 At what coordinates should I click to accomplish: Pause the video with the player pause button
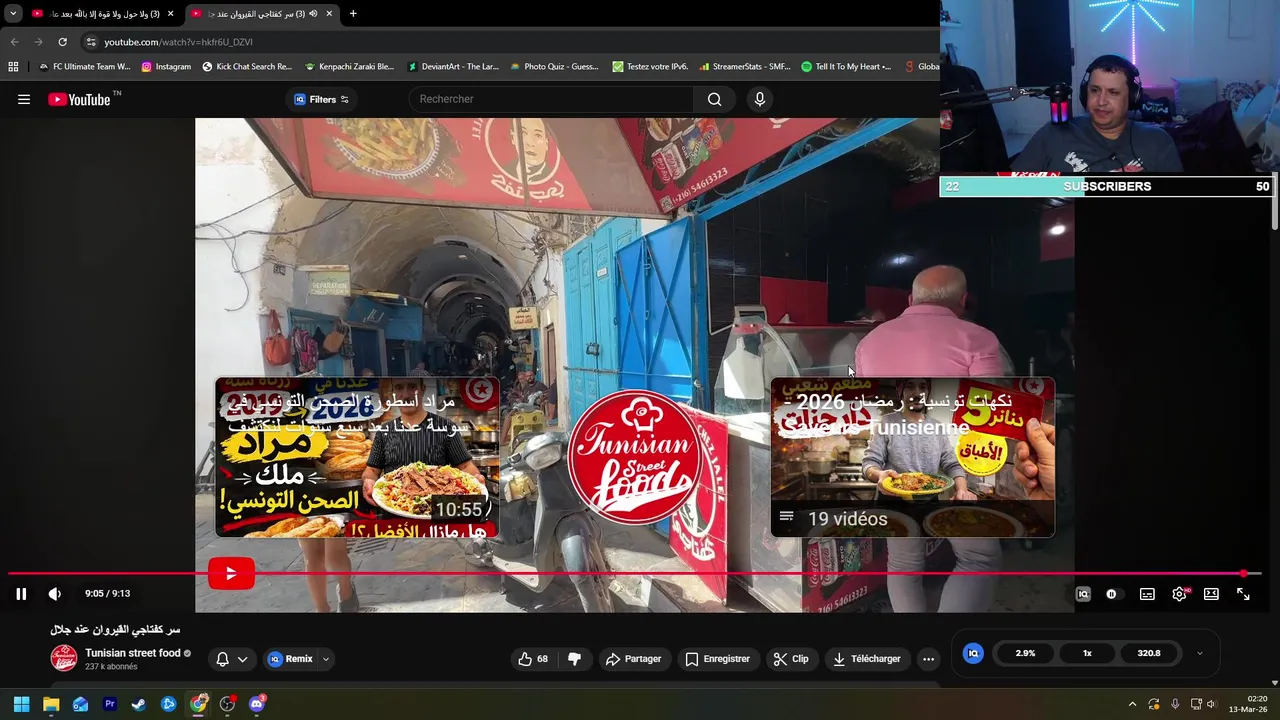click(21, 594)
